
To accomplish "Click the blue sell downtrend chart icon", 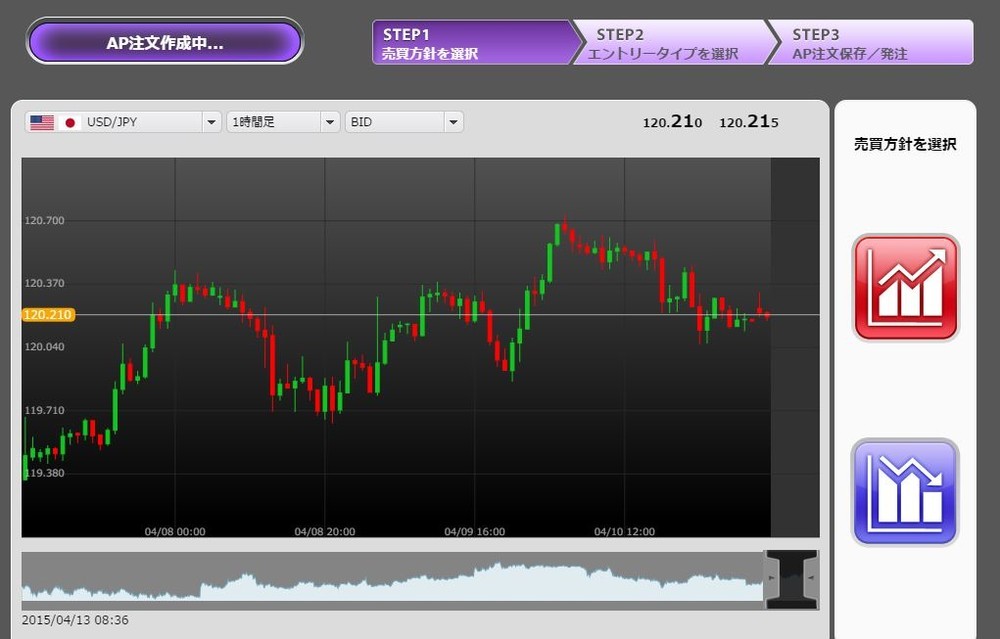I will [x=905, y=492].
